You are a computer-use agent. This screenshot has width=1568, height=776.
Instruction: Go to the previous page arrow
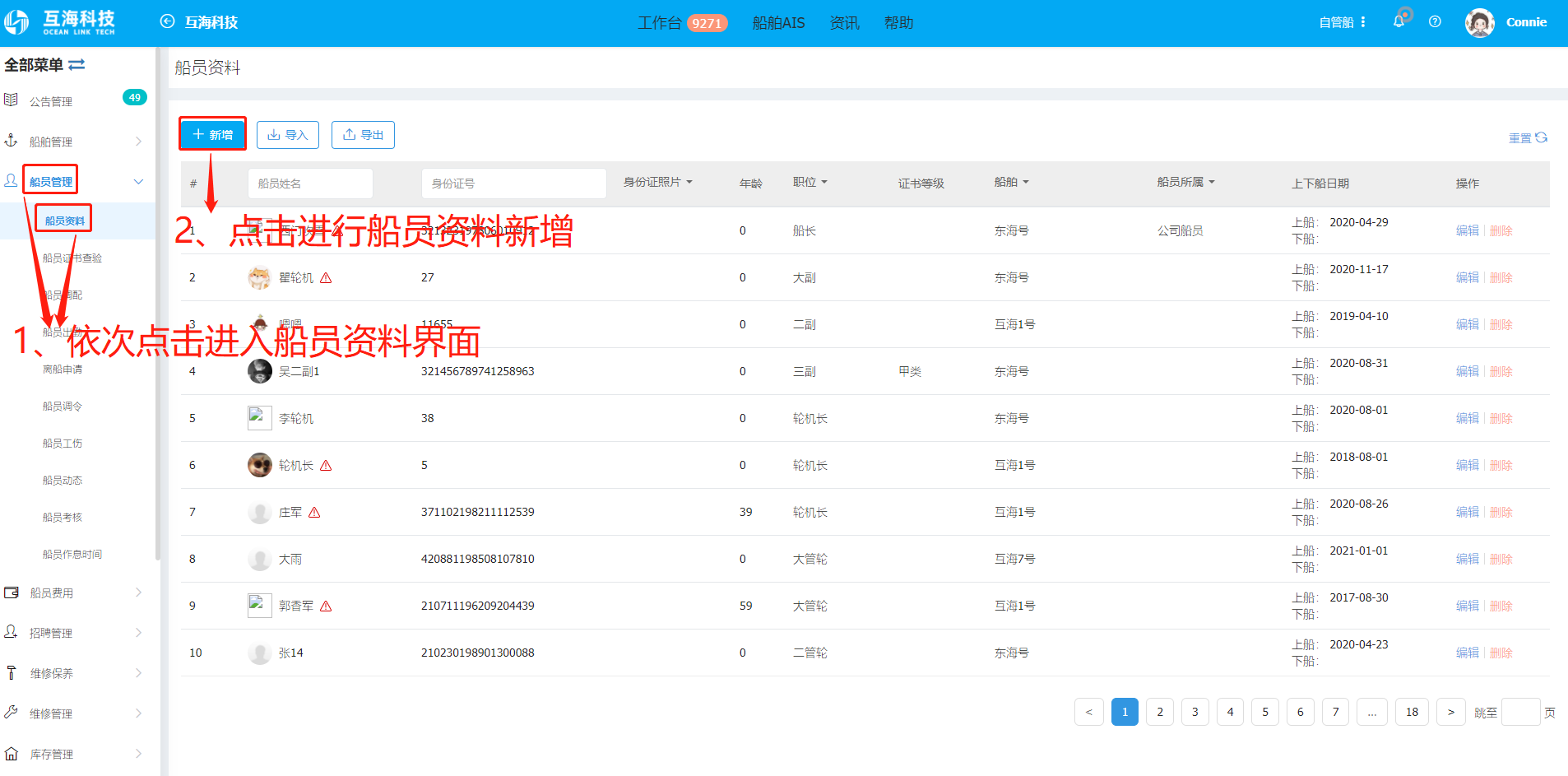[x=1088, y=712]
